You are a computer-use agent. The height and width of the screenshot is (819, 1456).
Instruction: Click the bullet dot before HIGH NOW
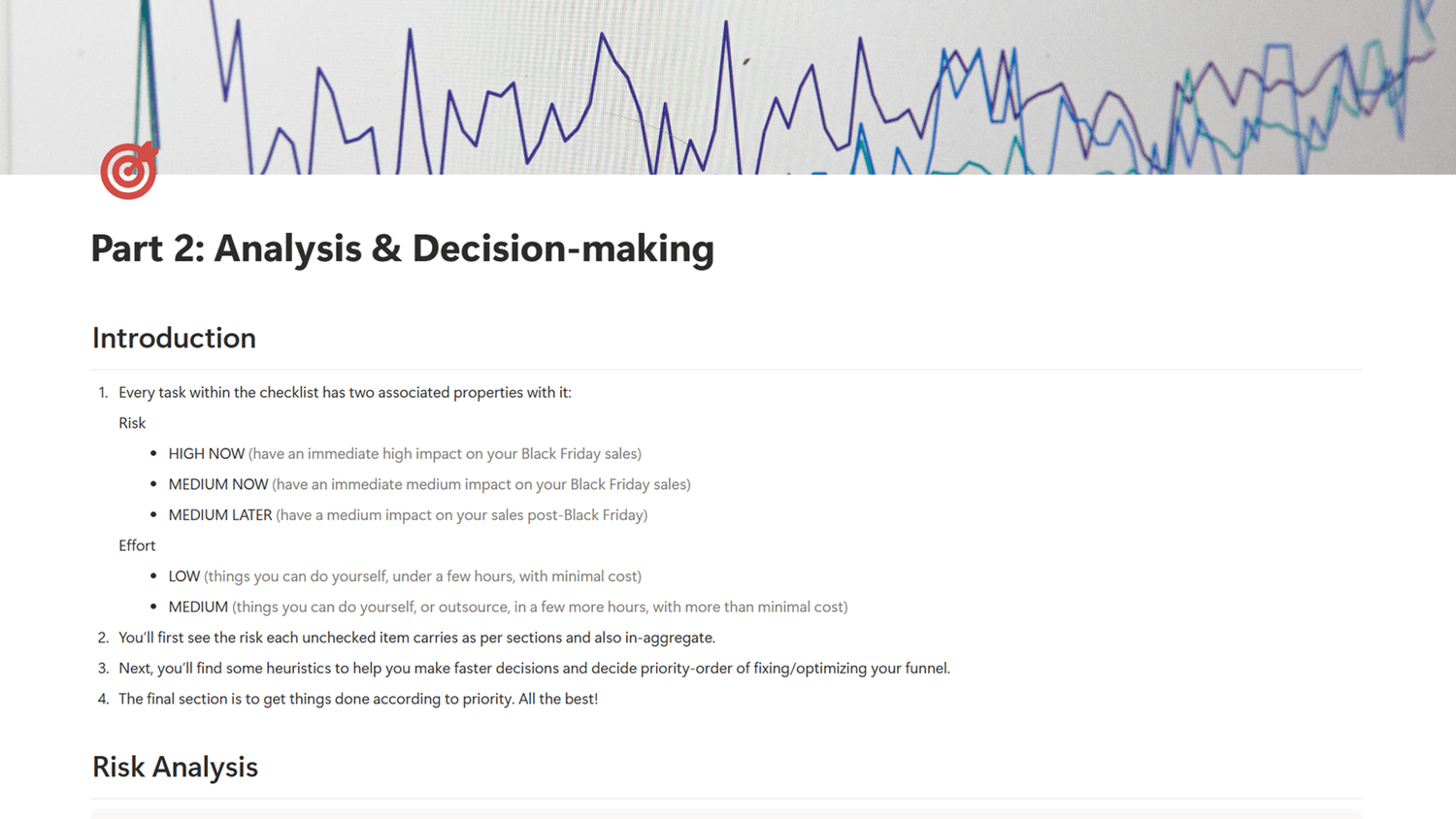153,453
